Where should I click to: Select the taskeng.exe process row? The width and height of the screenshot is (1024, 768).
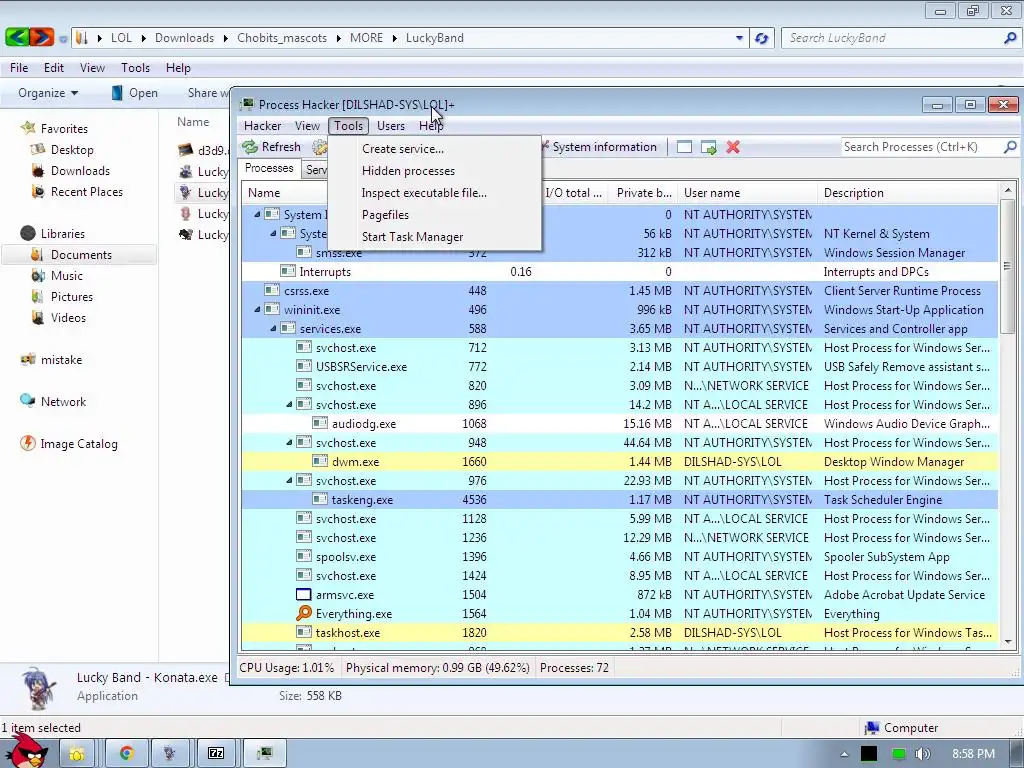pos(619,500)
